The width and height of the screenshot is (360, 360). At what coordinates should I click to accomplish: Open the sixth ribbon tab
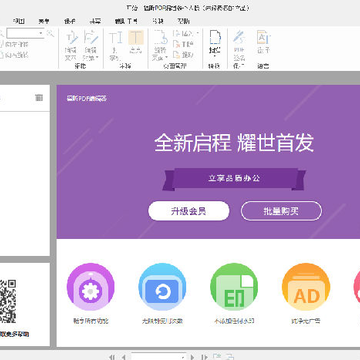tap(158, 21)
